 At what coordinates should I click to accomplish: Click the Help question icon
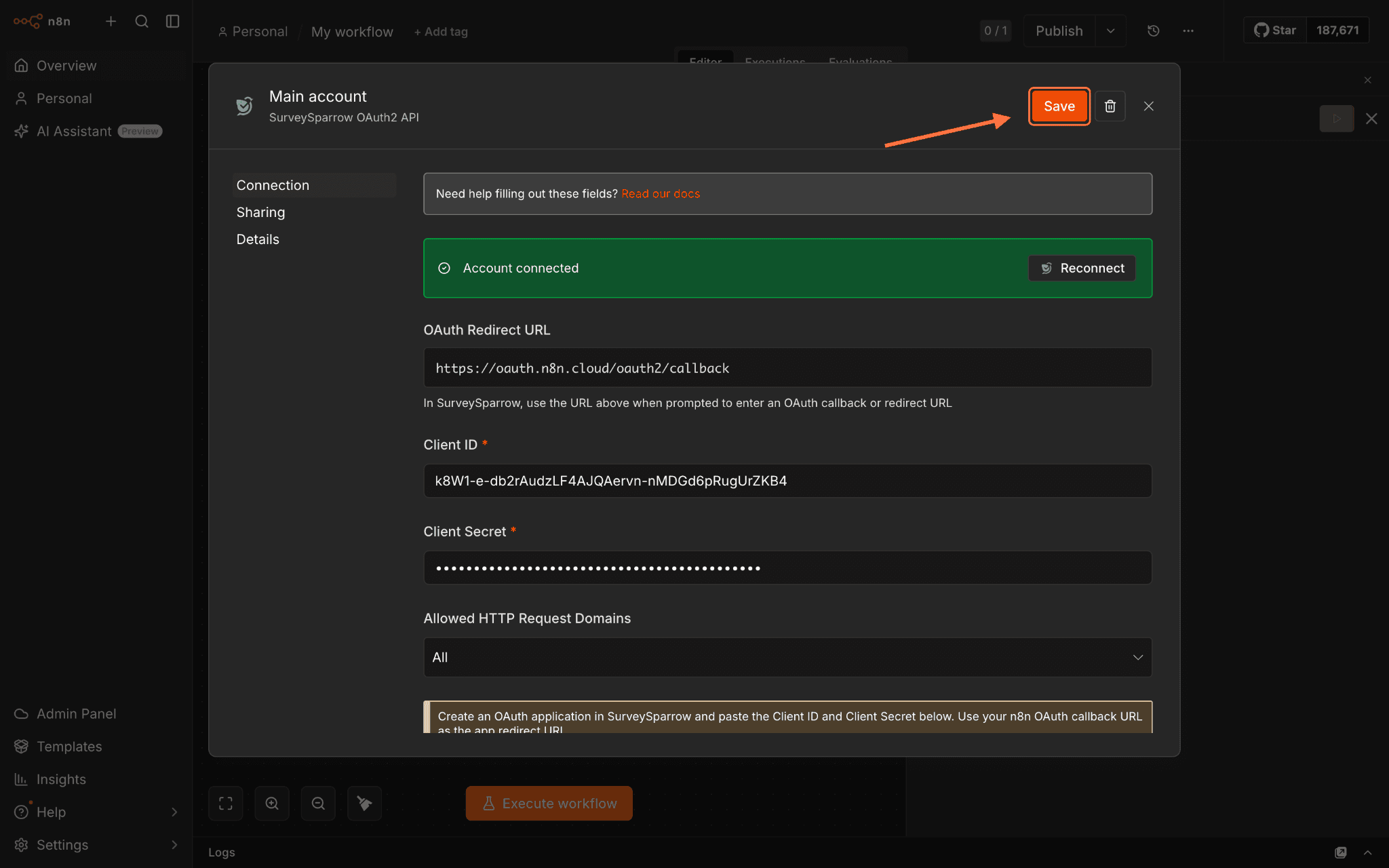[22, 812]
